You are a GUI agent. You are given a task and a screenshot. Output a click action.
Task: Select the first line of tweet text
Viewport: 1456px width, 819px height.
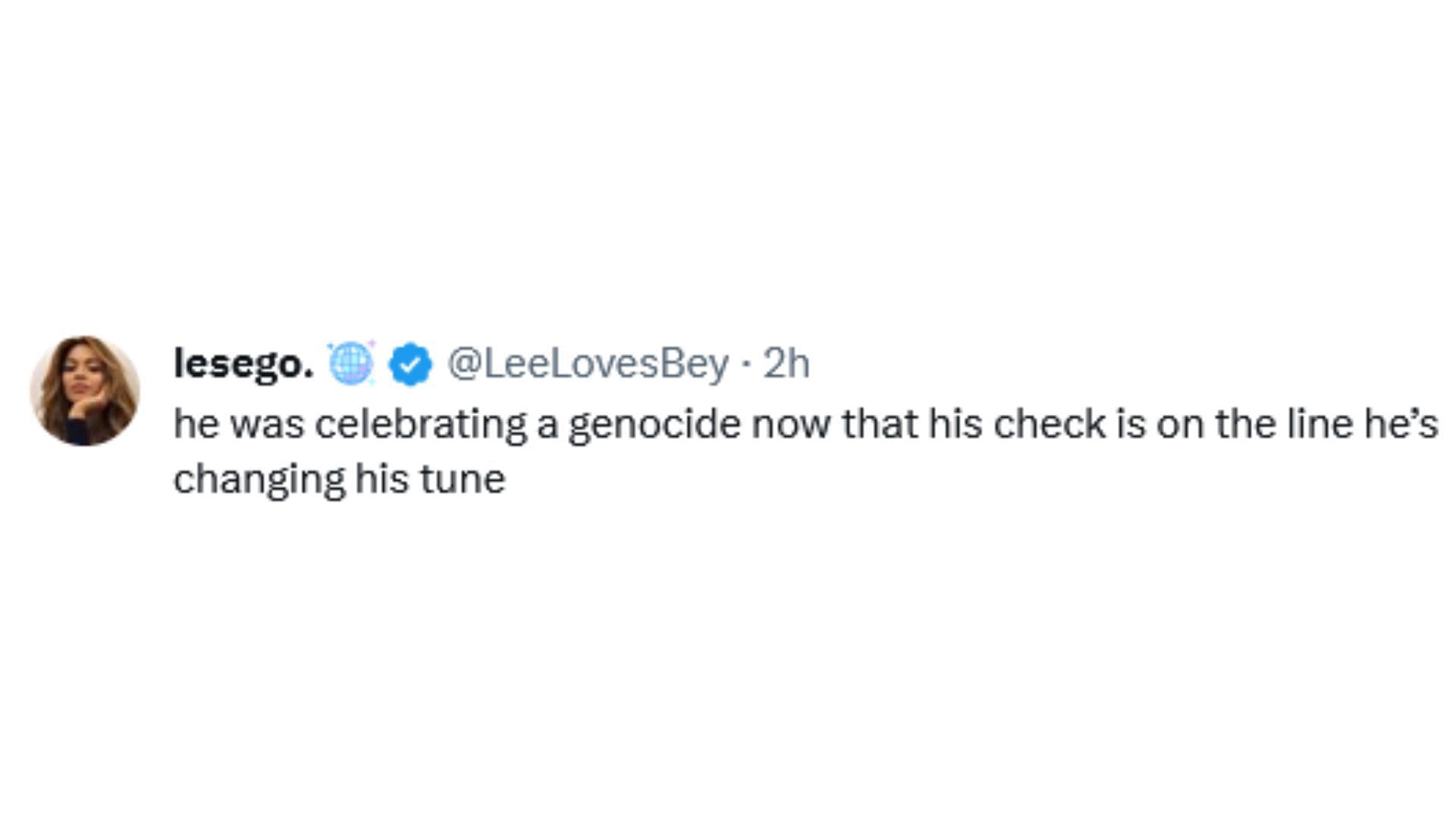pyautogui.click(x=806, y=424)
